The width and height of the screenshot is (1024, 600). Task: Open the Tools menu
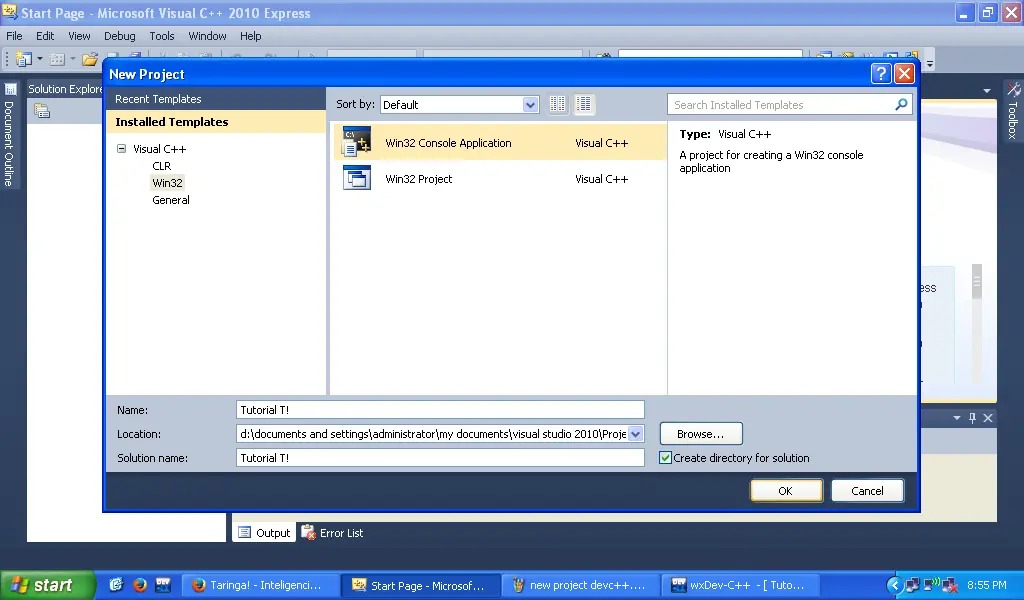point(162,36)
